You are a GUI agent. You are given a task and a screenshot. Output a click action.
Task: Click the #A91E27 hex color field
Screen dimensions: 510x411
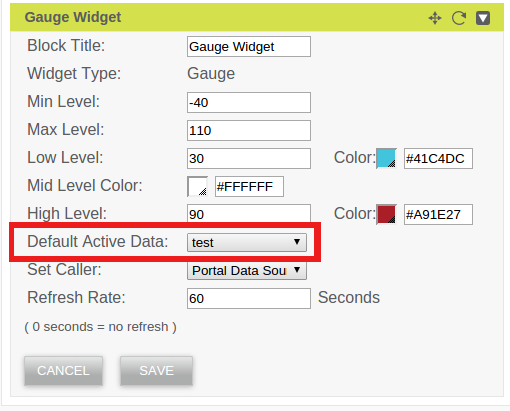point(438,214)
